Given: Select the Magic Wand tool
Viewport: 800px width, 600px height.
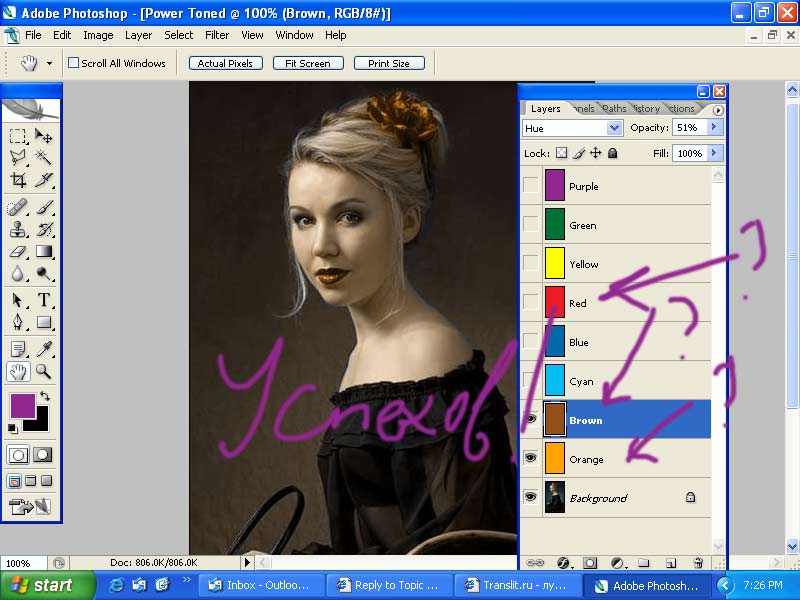Looking at the screenshot, I should point(44,157).
